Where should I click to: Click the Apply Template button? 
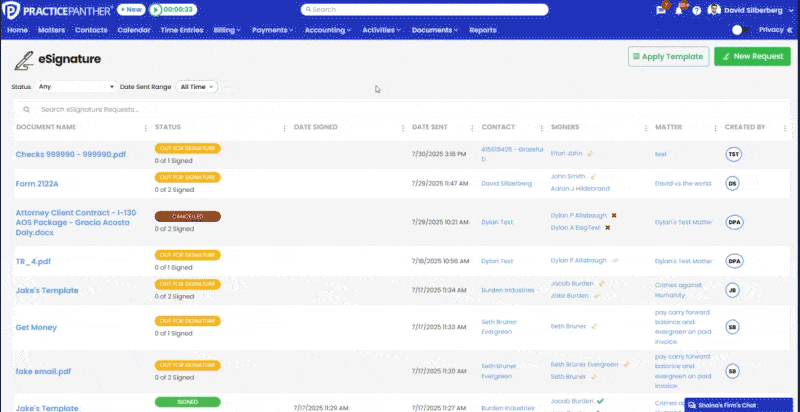click(x=668, y=56)
